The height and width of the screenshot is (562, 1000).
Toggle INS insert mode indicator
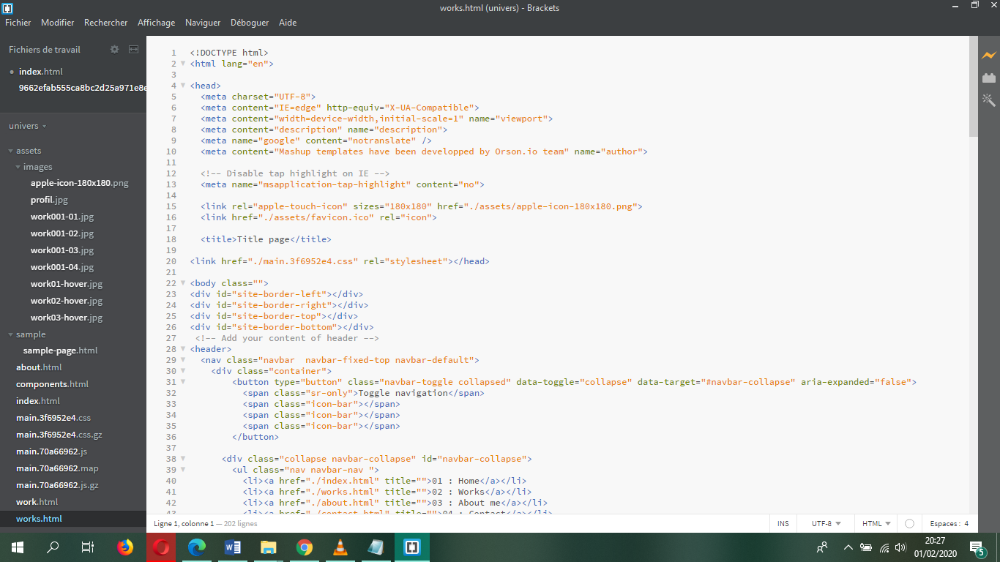[x=783, y=523]
